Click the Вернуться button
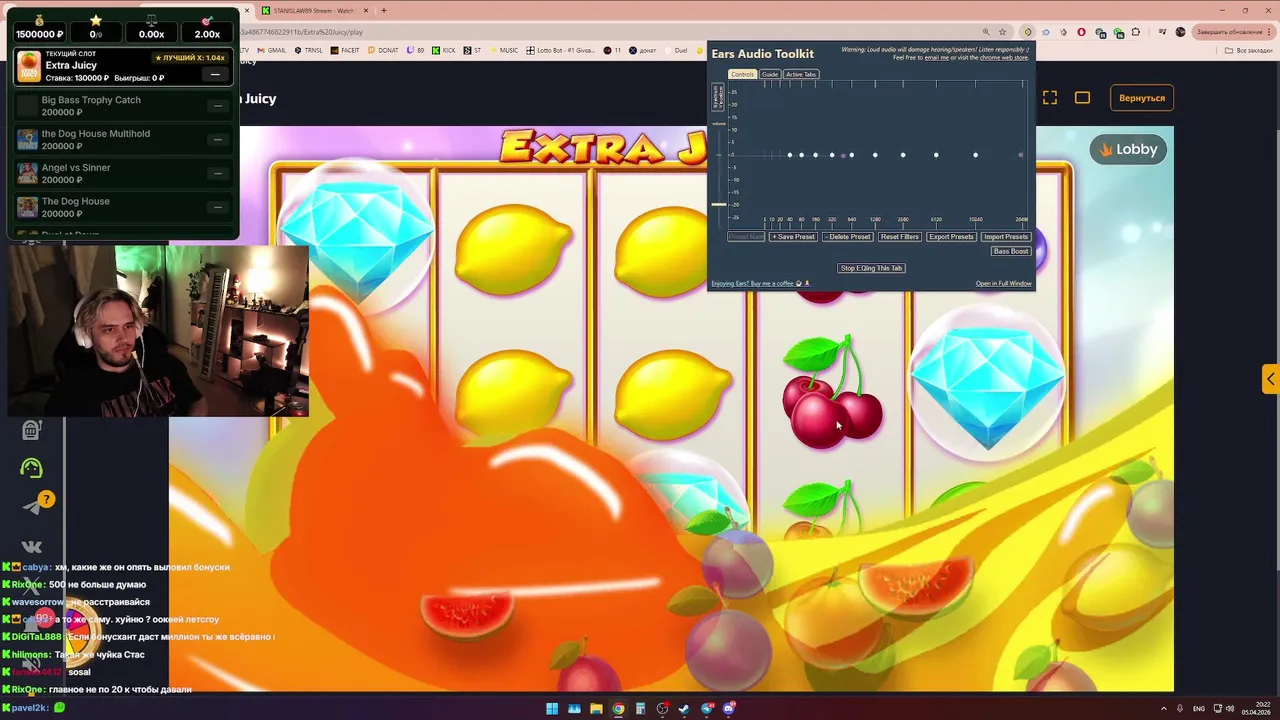The image size is (1280, 720). click(1142, 98)
